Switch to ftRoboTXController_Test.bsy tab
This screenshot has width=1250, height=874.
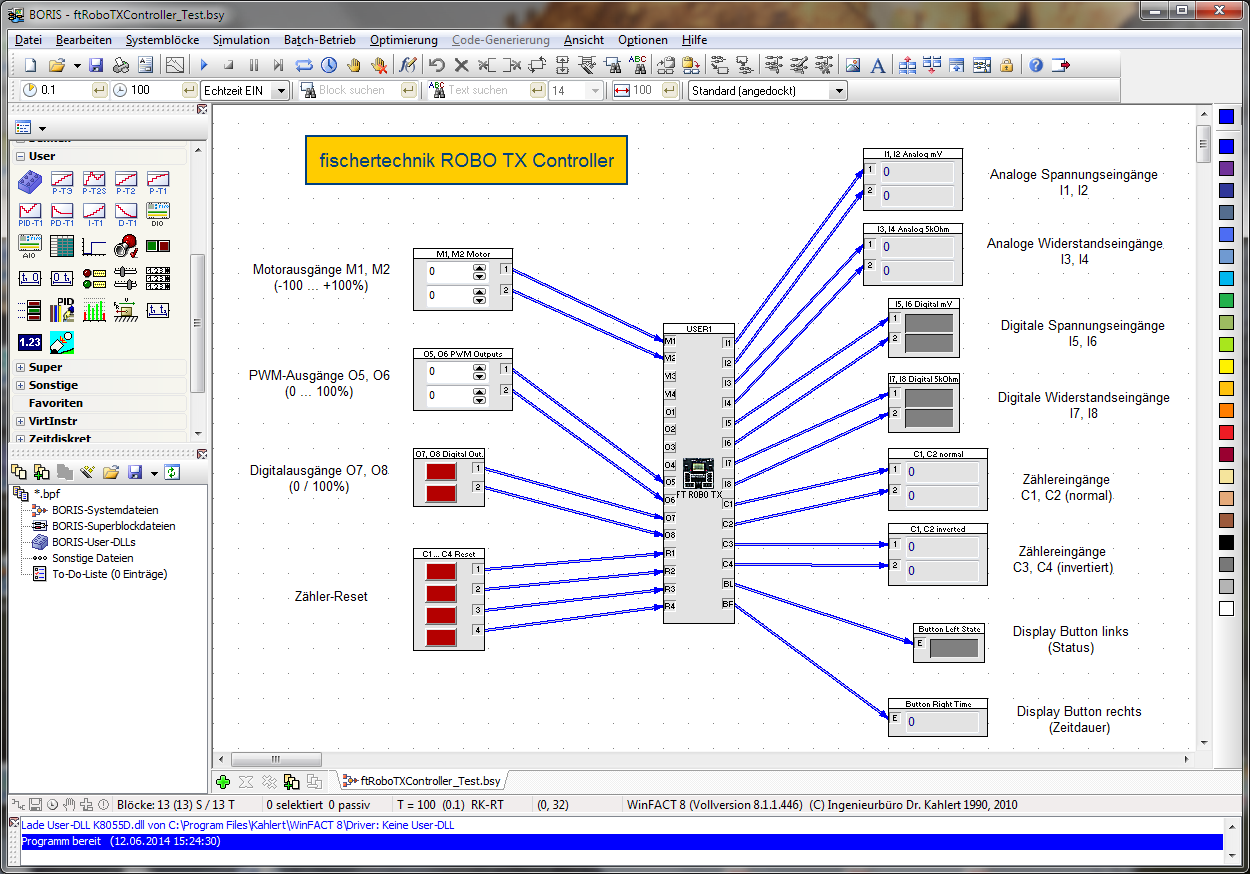tap(421, 781)
